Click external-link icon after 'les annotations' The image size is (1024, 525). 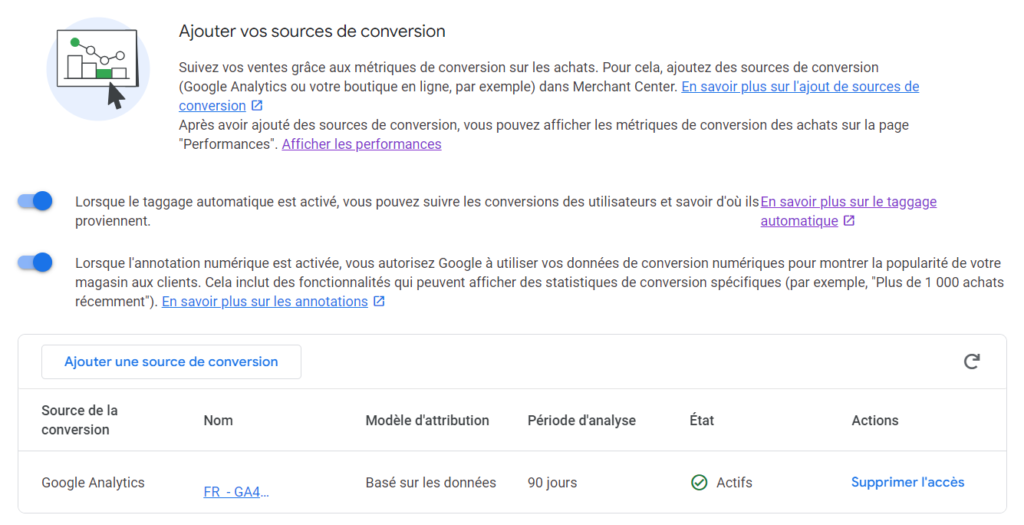coord(379,302)
